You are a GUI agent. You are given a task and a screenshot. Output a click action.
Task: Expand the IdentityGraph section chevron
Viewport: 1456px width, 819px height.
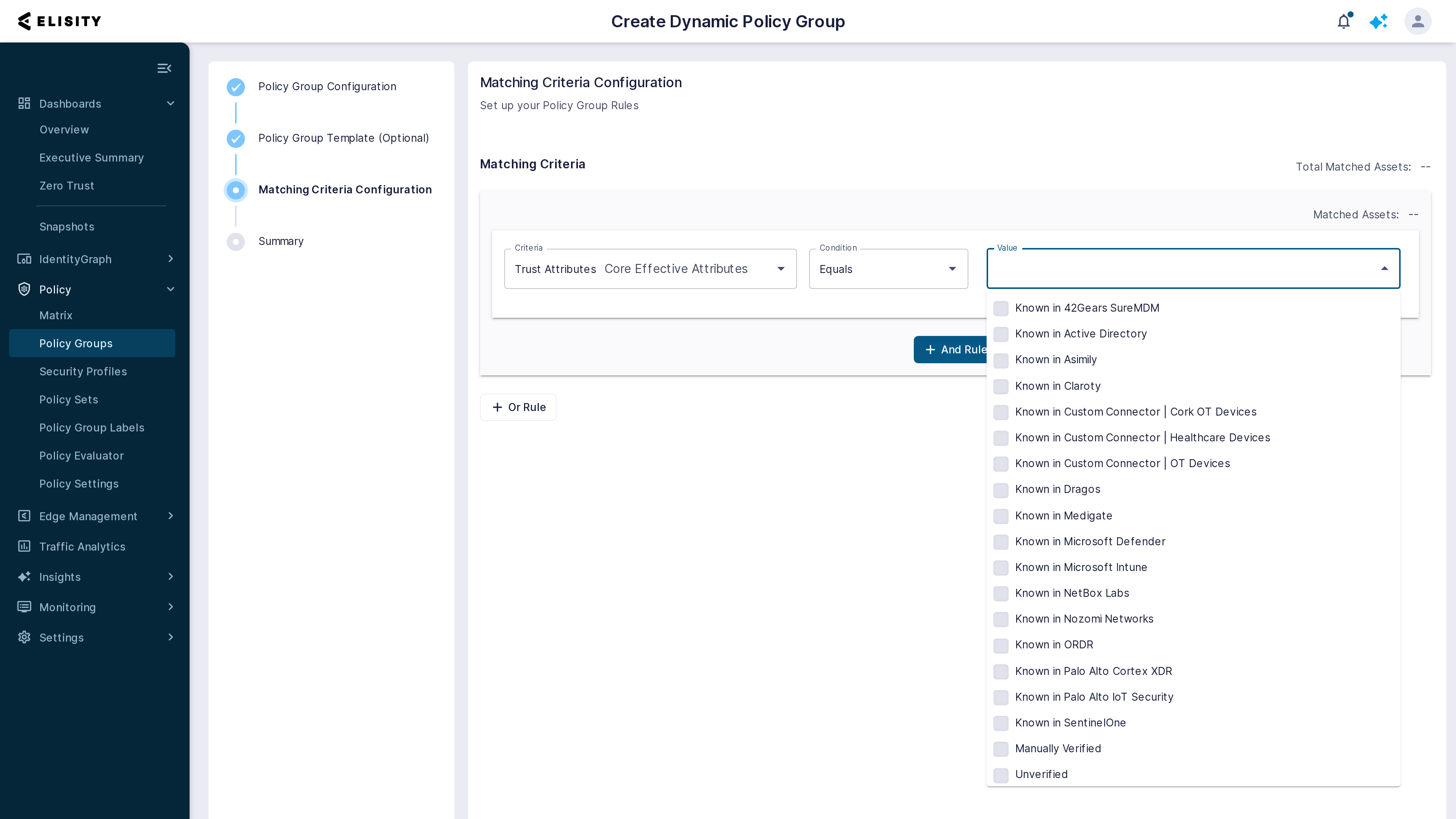point(171,259)
